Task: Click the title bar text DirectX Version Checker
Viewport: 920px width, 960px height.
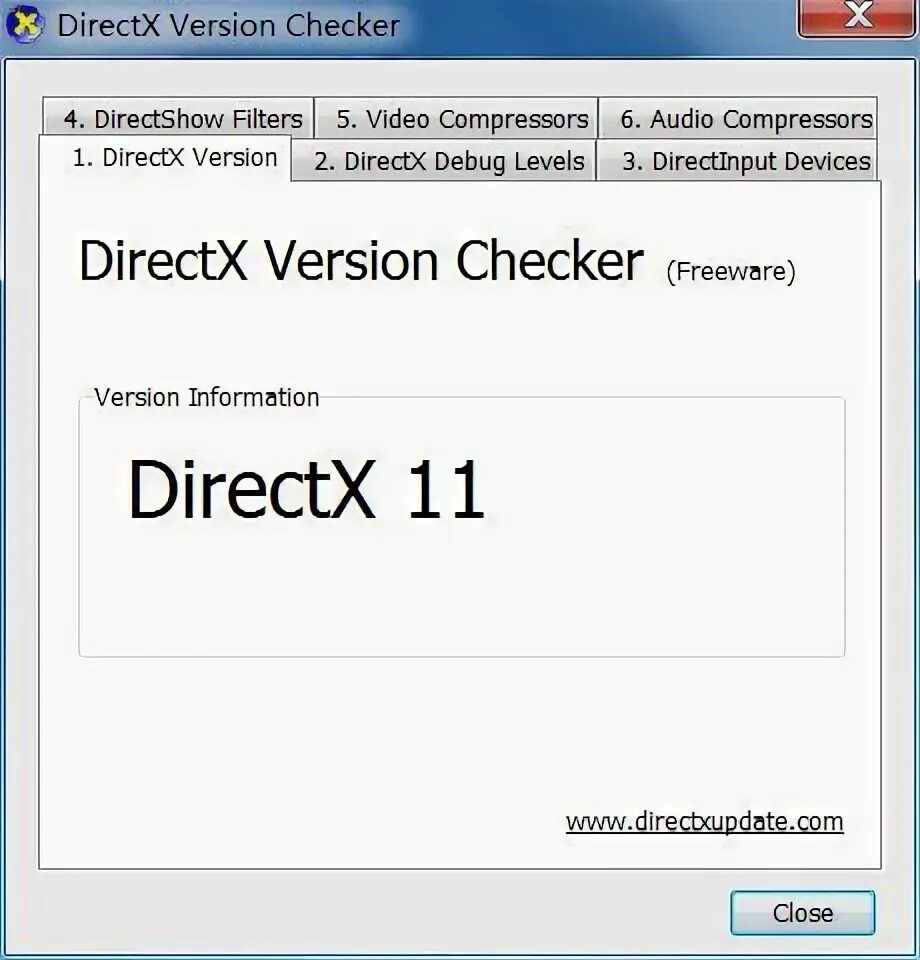Action: point(228,26)
